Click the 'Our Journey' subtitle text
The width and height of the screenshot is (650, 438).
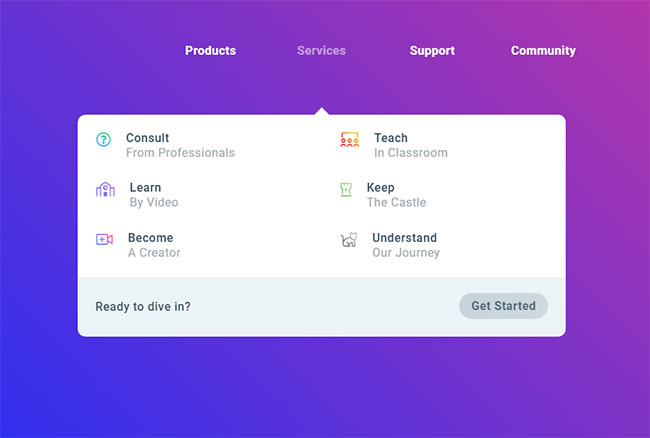[405, 253]
